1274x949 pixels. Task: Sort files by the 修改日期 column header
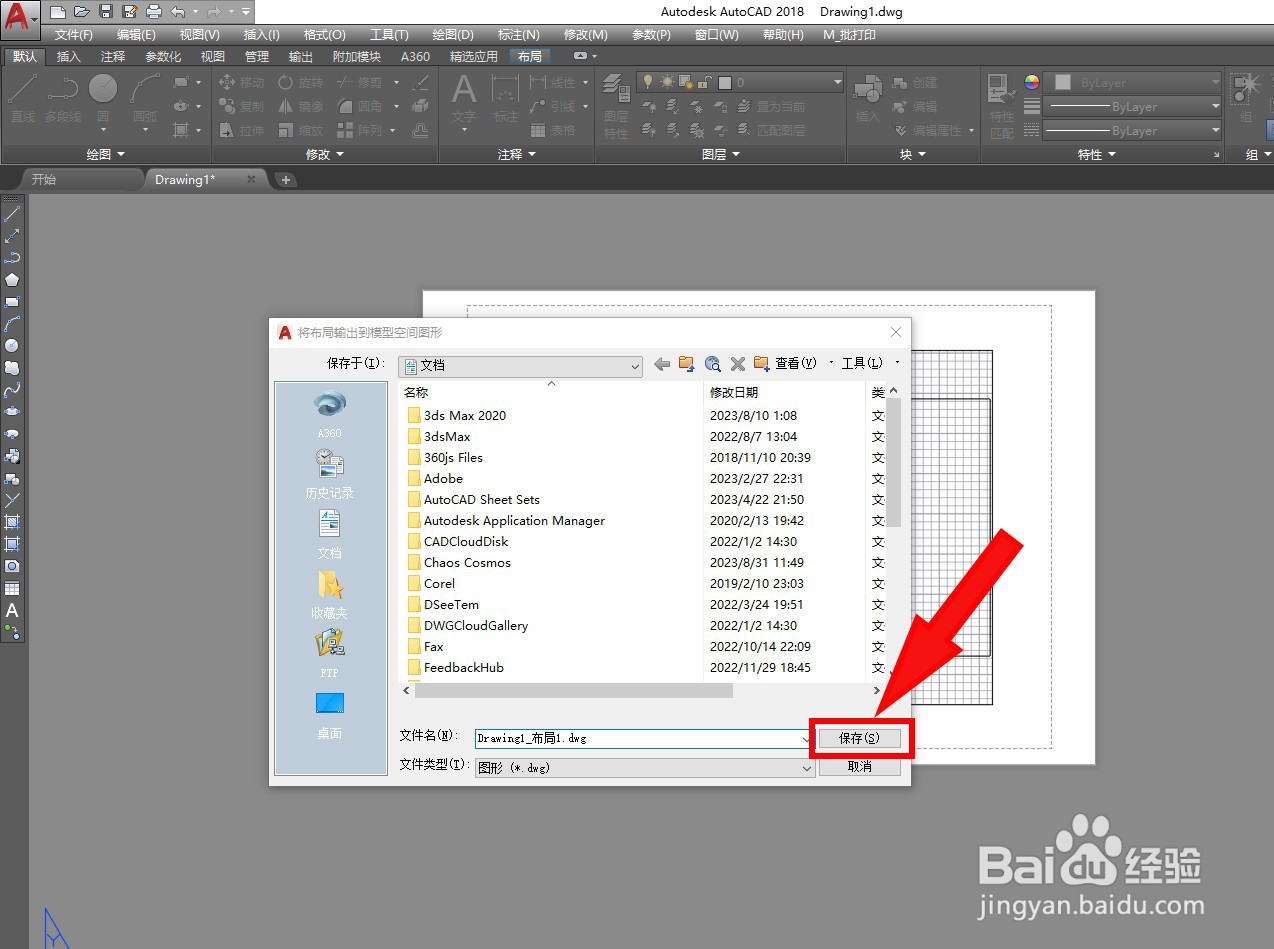(x=785, y=392)
